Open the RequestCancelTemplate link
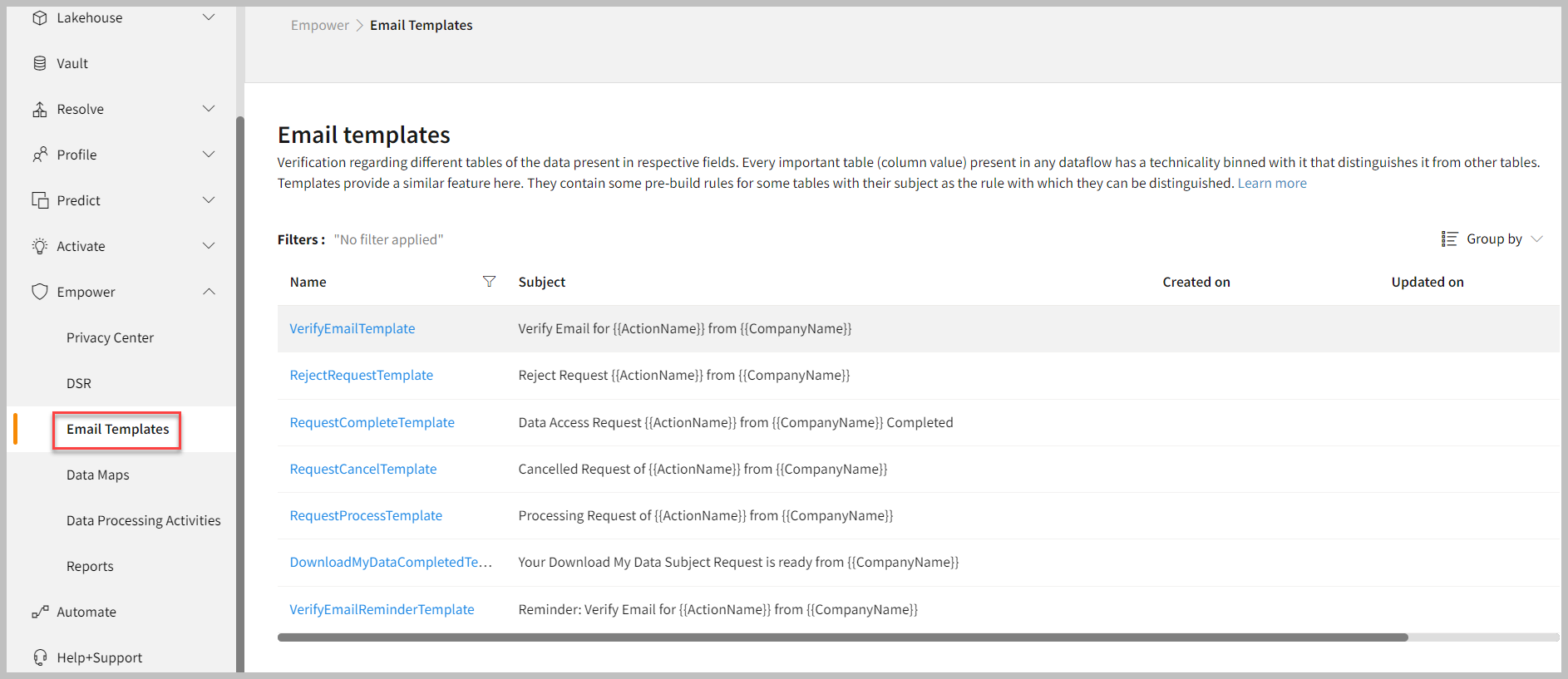 click(363, 469)
